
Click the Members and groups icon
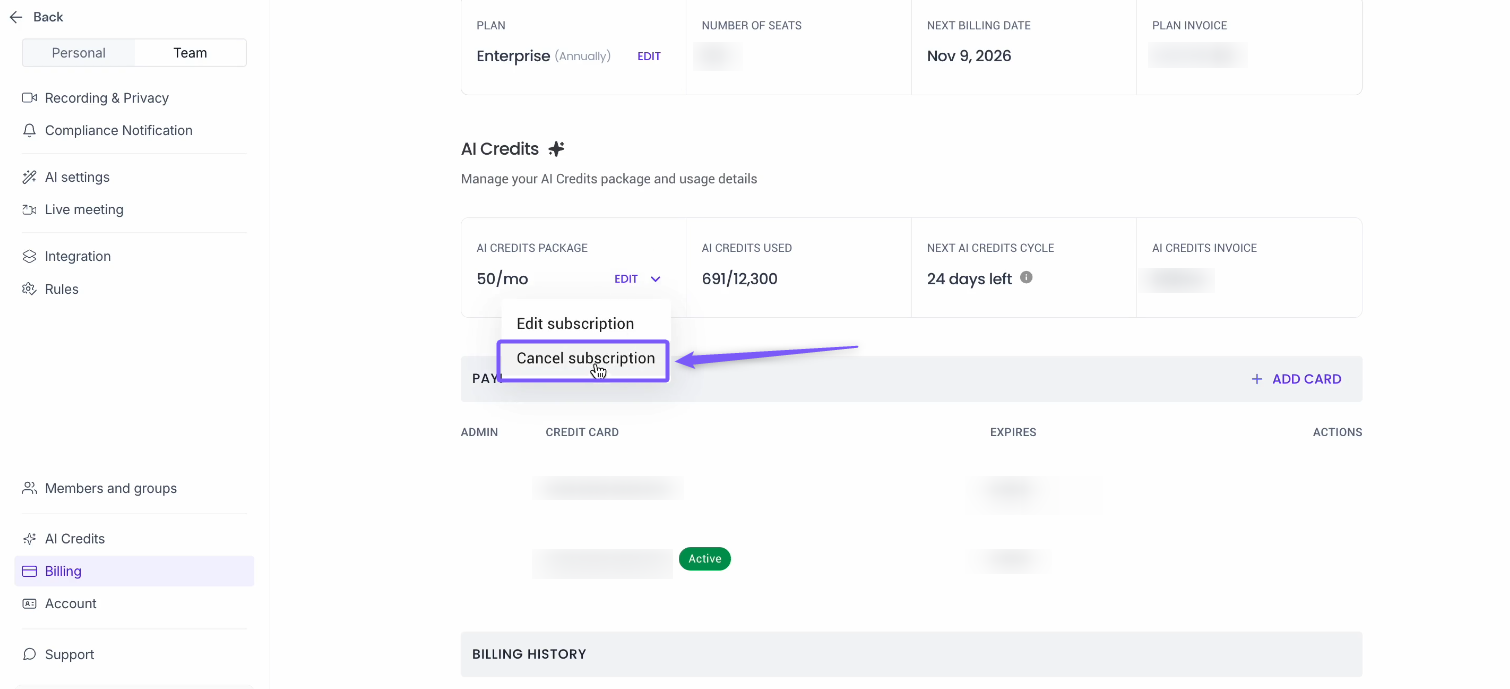click(29, 488)
